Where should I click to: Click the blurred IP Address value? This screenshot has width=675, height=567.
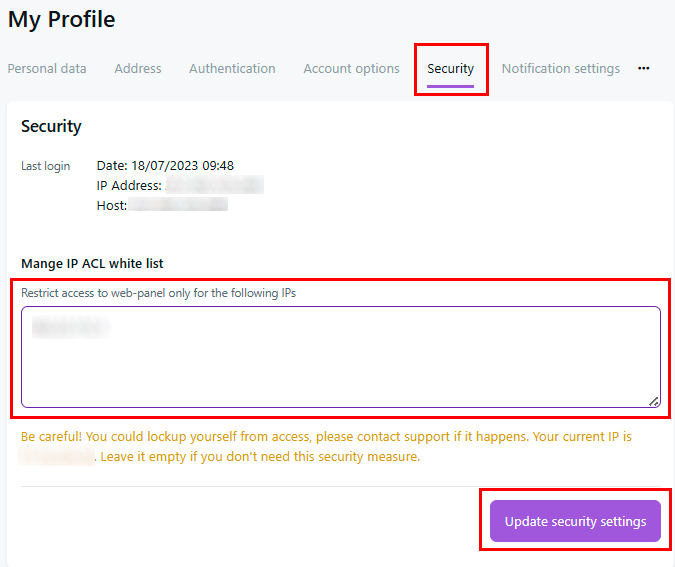click(214, 185)
